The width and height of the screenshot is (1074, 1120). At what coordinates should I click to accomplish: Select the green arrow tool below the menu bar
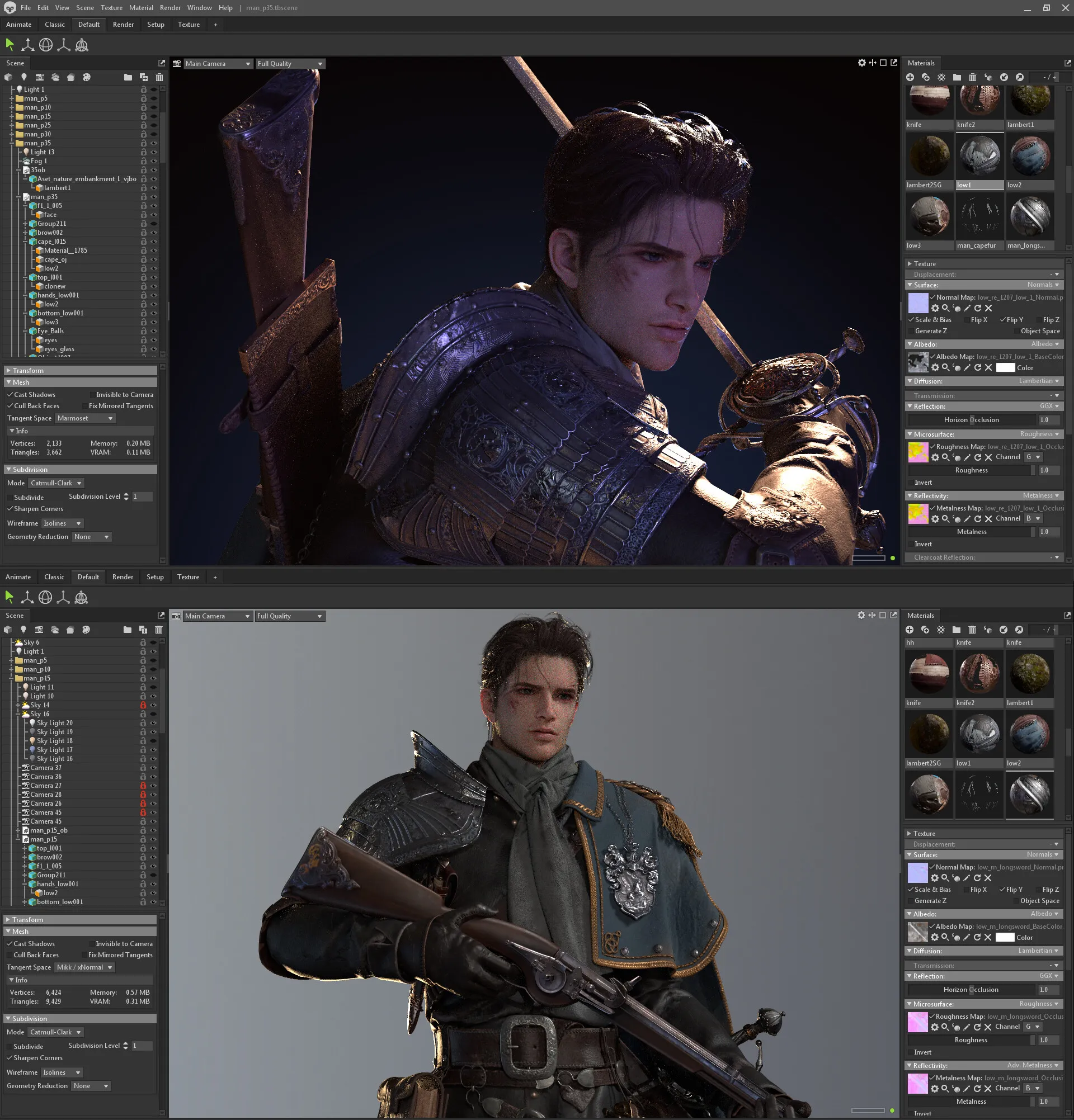(10, 45)
